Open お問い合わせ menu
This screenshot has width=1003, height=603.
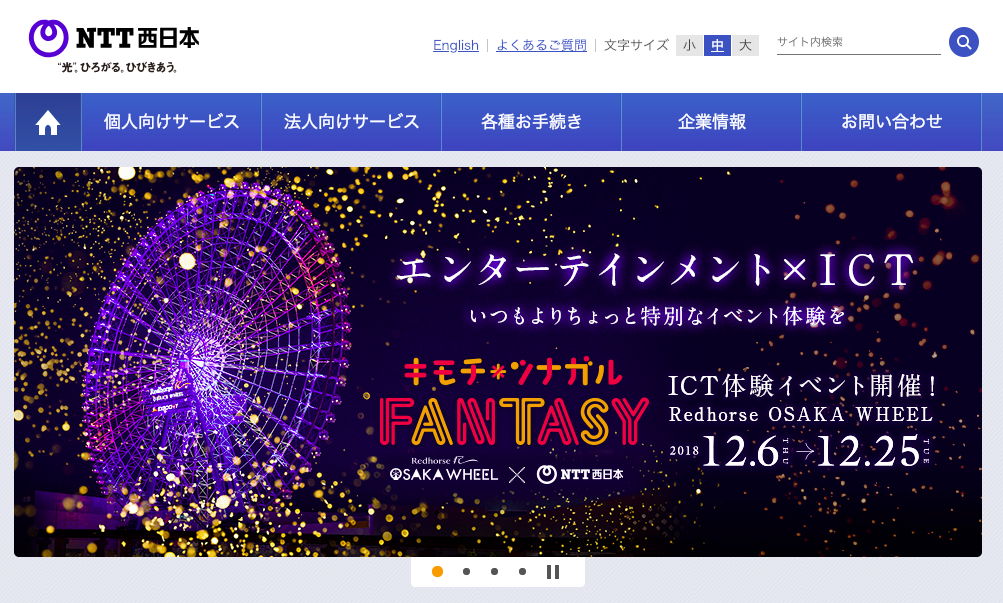coord(891,122)
